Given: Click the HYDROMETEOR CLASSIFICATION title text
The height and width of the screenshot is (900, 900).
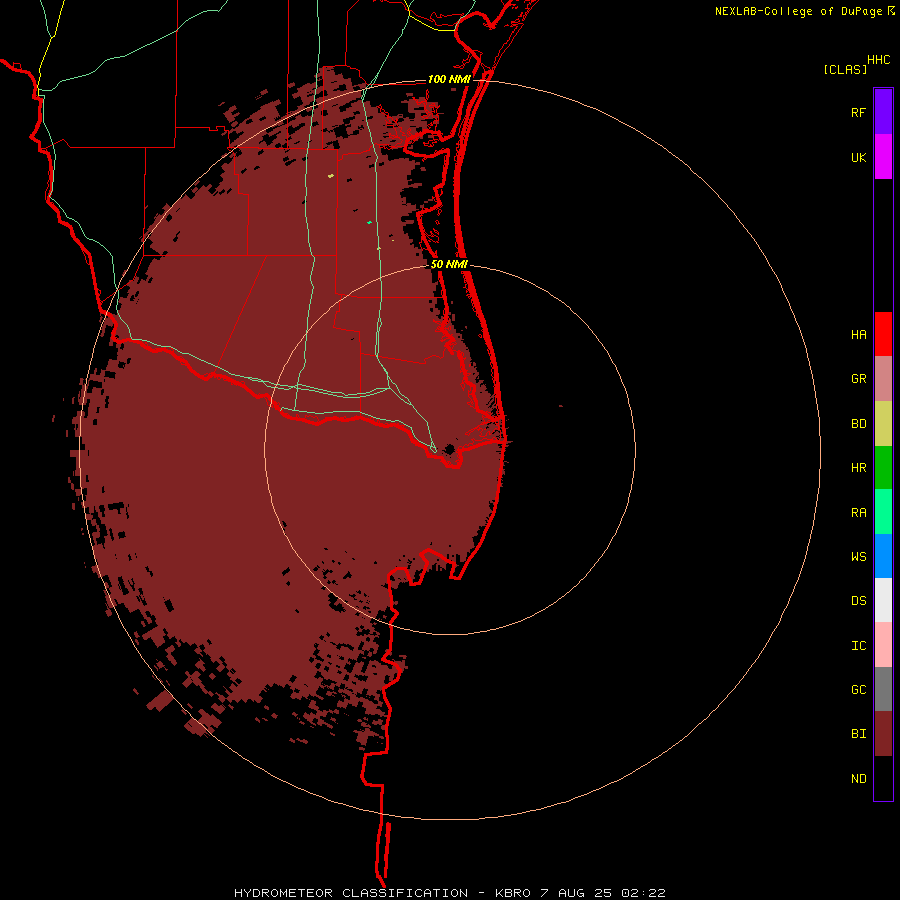Looking at the screenshot, I should click(x=351, y=893).
